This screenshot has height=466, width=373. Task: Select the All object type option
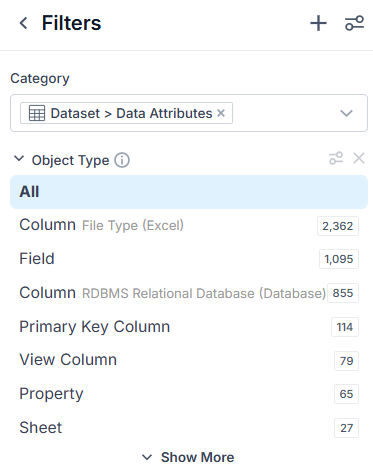189,192
